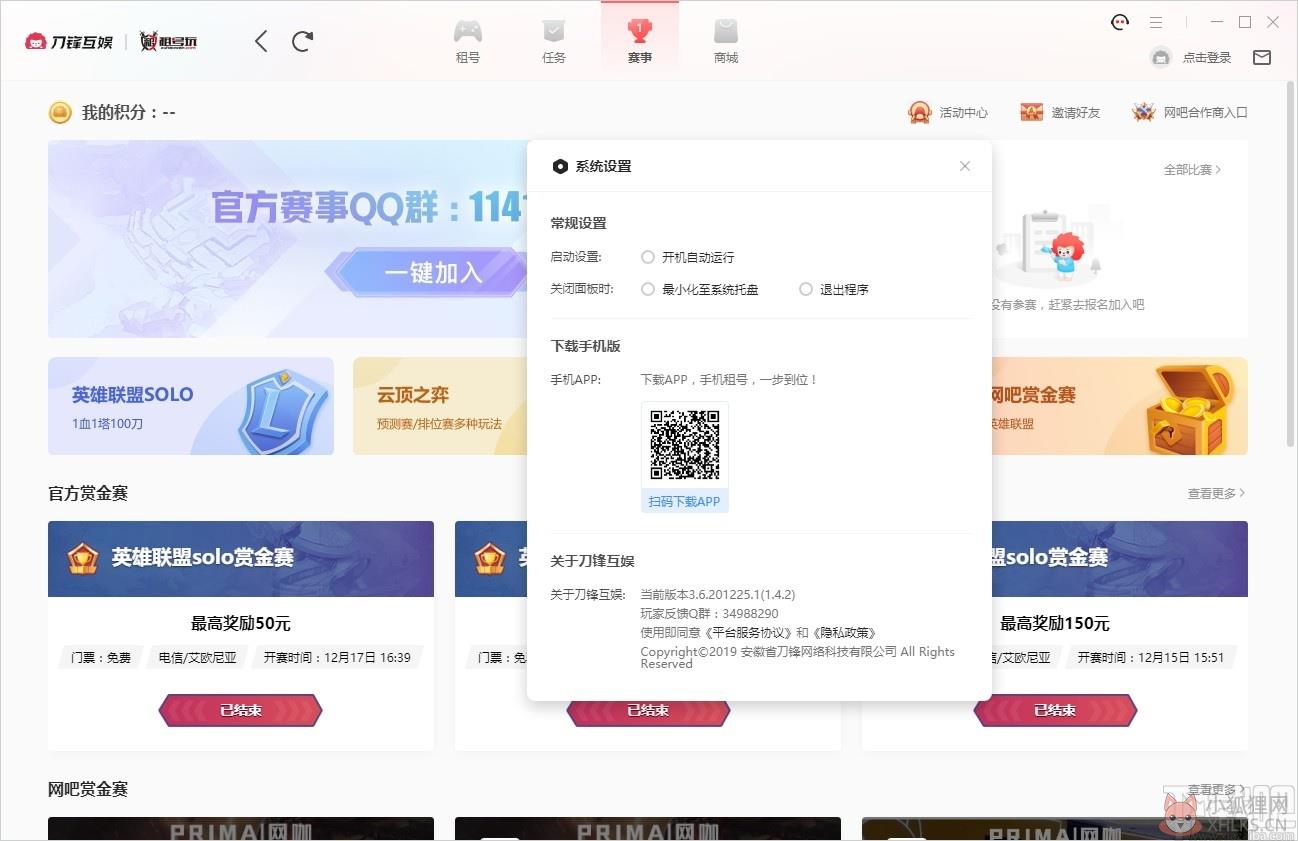The image size is (1298, 841).
Task: Open 《平台服务协议》 link
Action: [750, 633]
